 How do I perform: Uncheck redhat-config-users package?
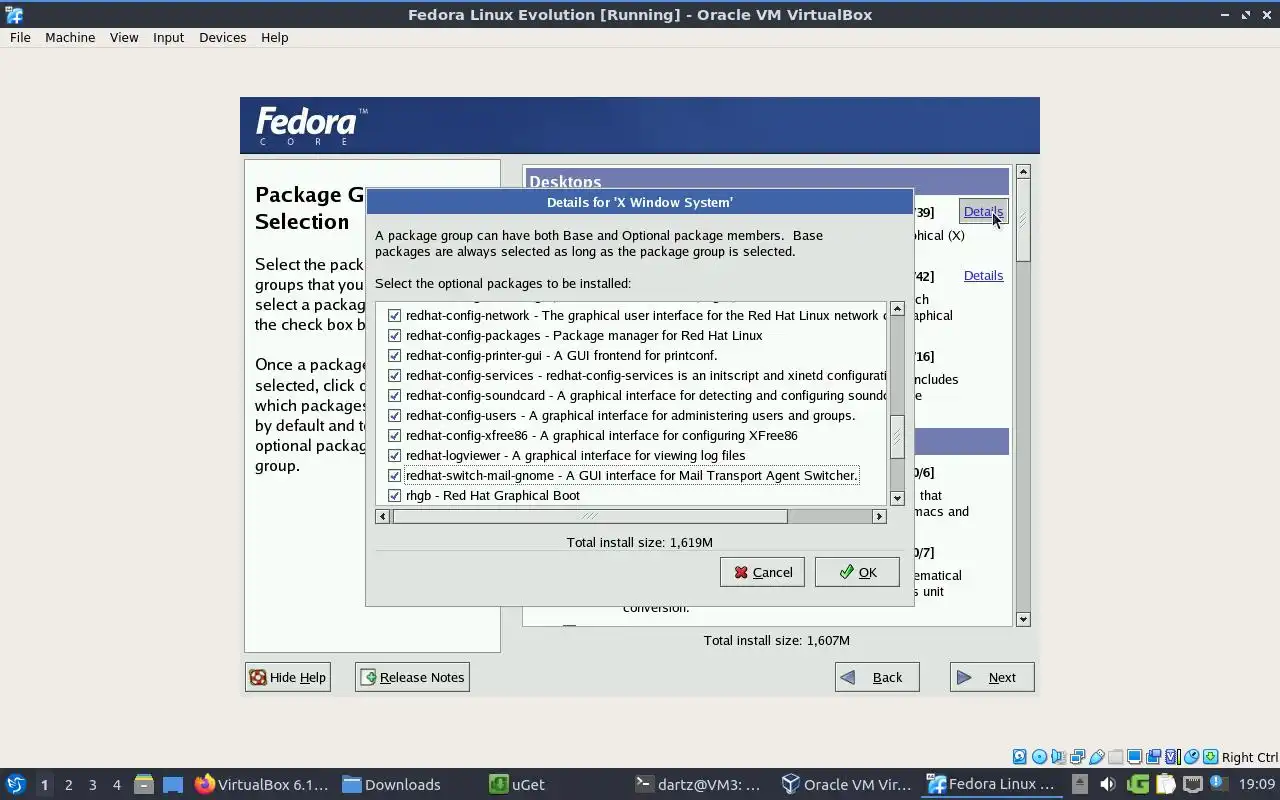(394, 415)
